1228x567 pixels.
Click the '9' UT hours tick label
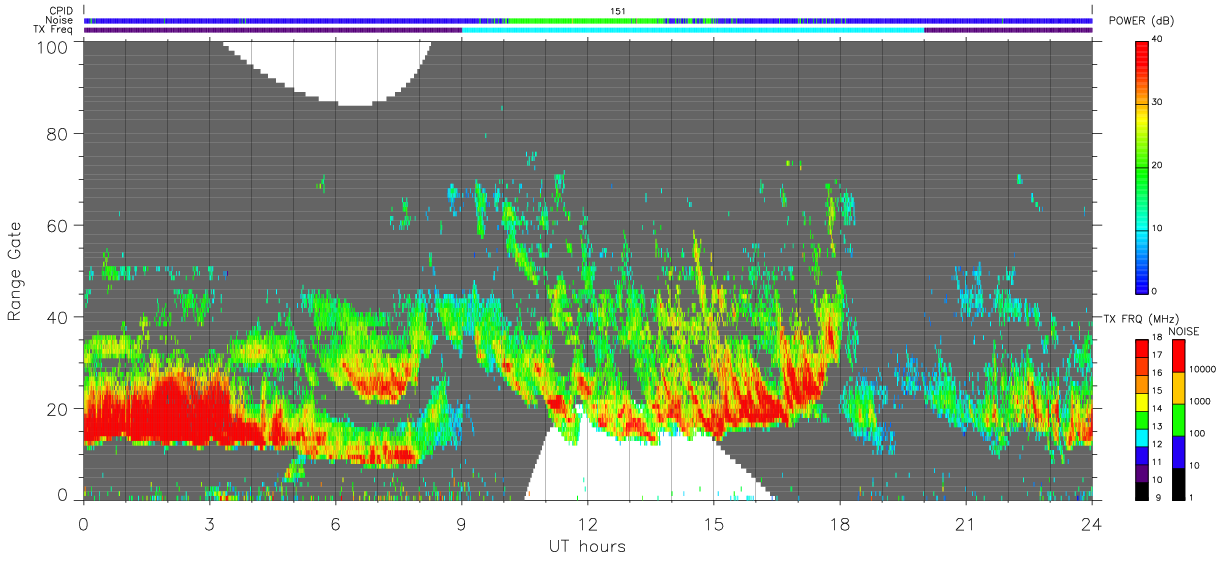tap(461, 524)
